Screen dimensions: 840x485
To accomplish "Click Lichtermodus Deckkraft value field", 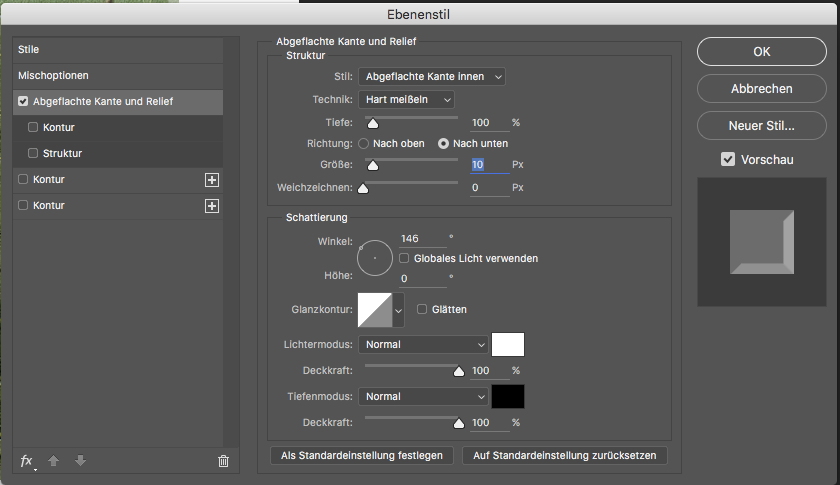I will 490,371.
